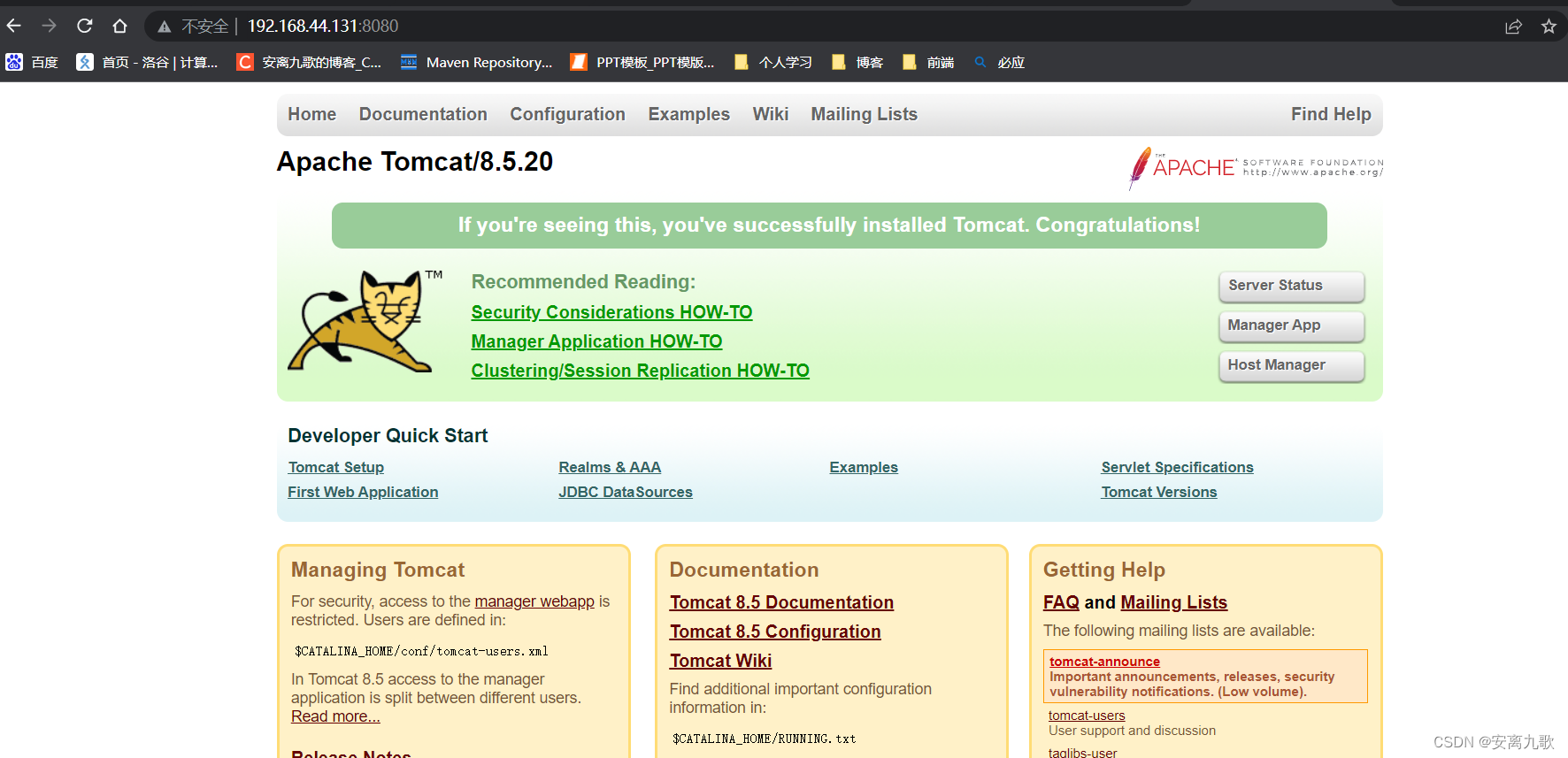Bookmark this page with the star icon
Viewport: 1568px width, 758px height.
click(x=1549, y=27)
